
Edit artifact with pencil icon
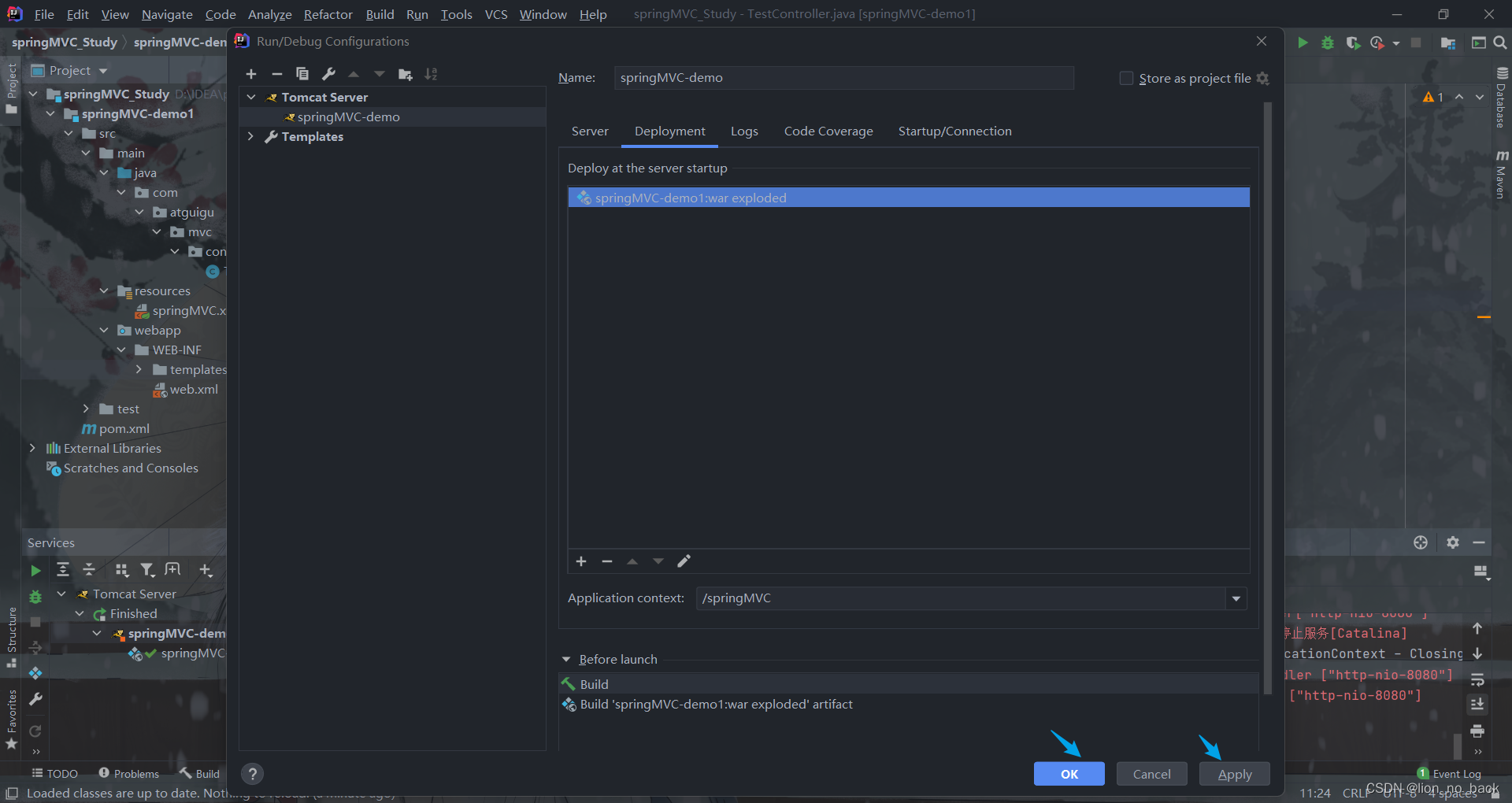(x=684, y=561)
